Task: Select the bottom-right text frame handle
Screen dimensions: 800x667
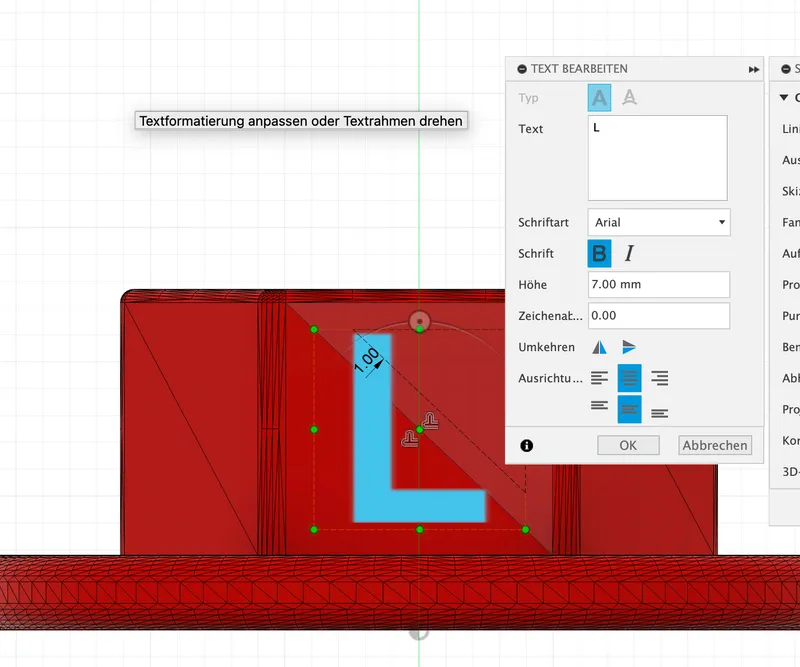Action: 526,530
